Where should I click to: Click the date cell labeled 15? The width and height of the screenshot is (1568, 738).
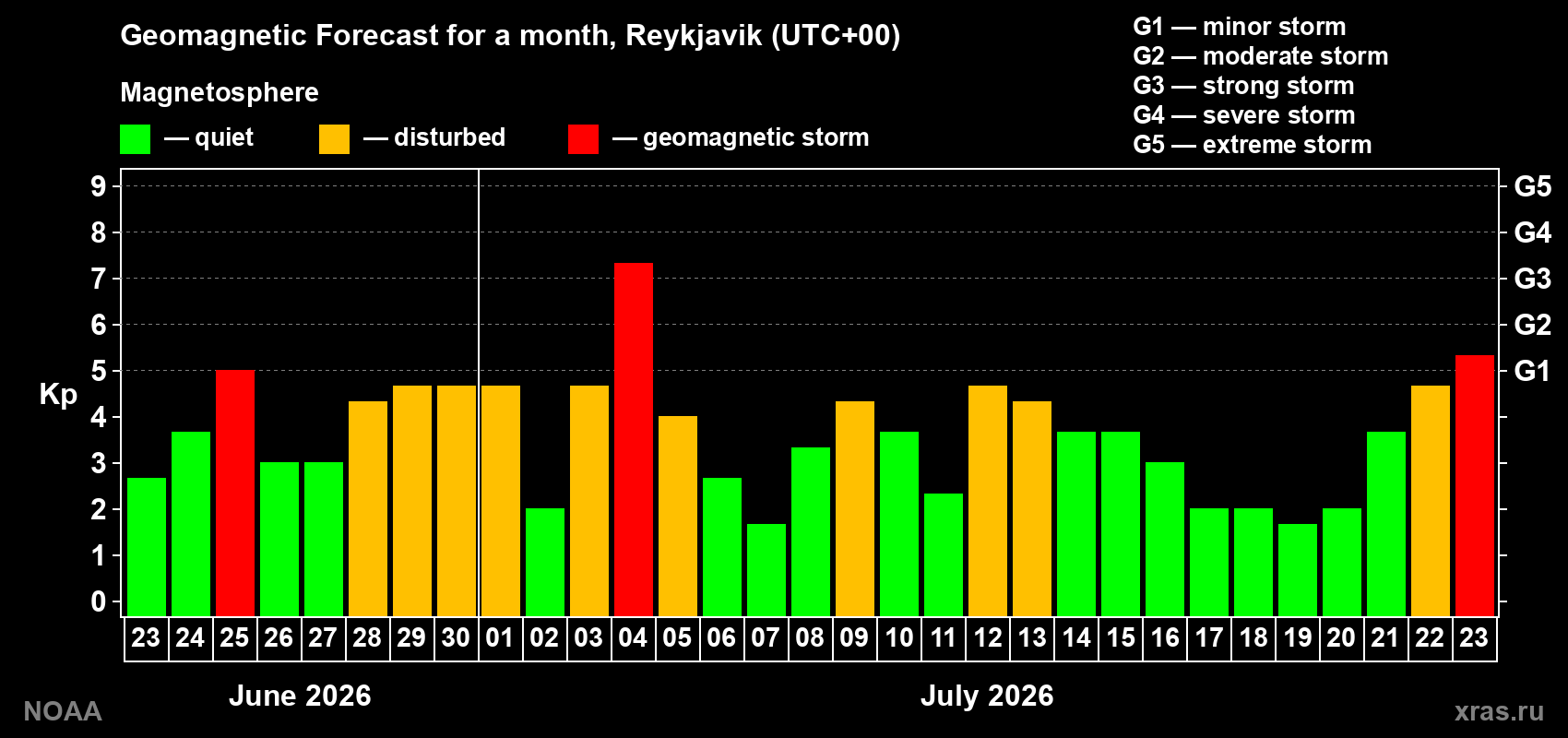click(1121, 637)
